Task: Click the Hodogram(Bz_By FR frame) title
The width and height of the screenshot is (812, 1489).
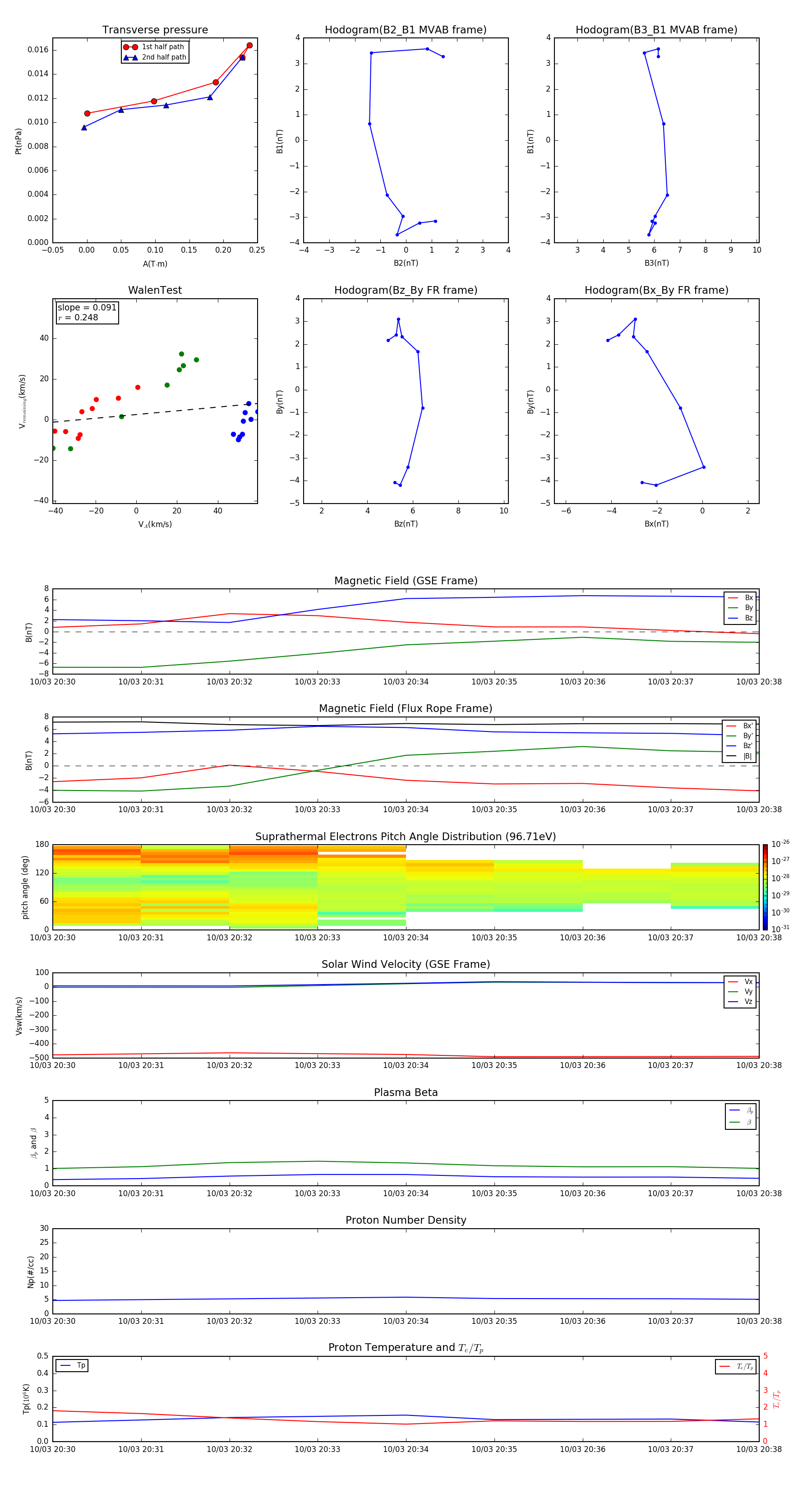Action: (406, 290)
